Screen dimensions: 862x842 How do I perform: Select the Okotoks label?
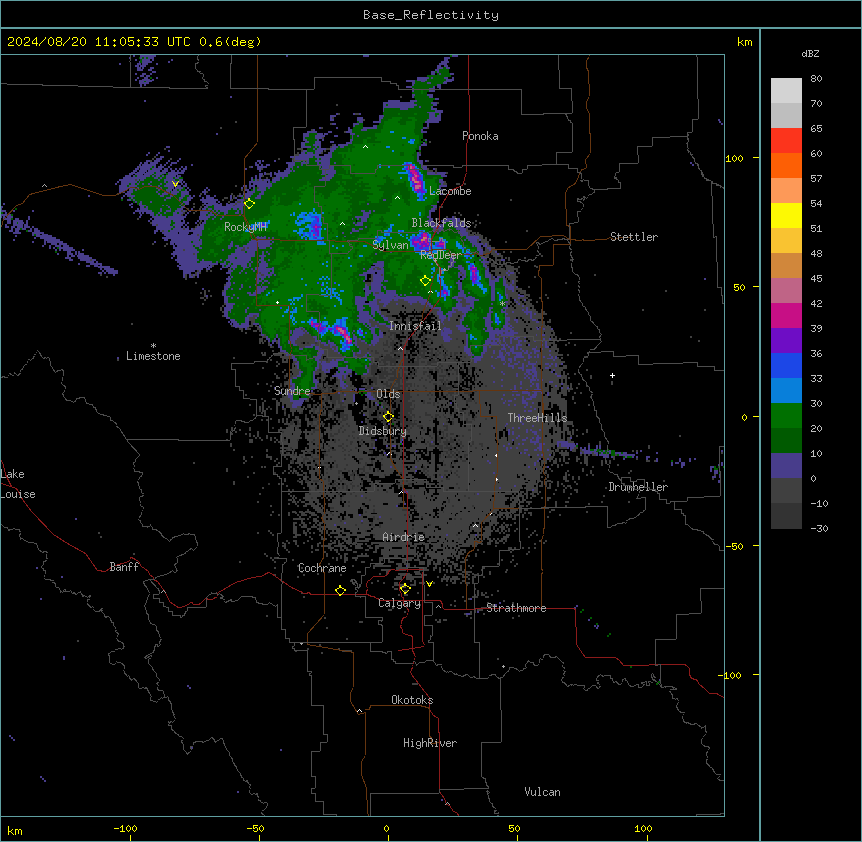pyautogui.click(x=412, y=700)
